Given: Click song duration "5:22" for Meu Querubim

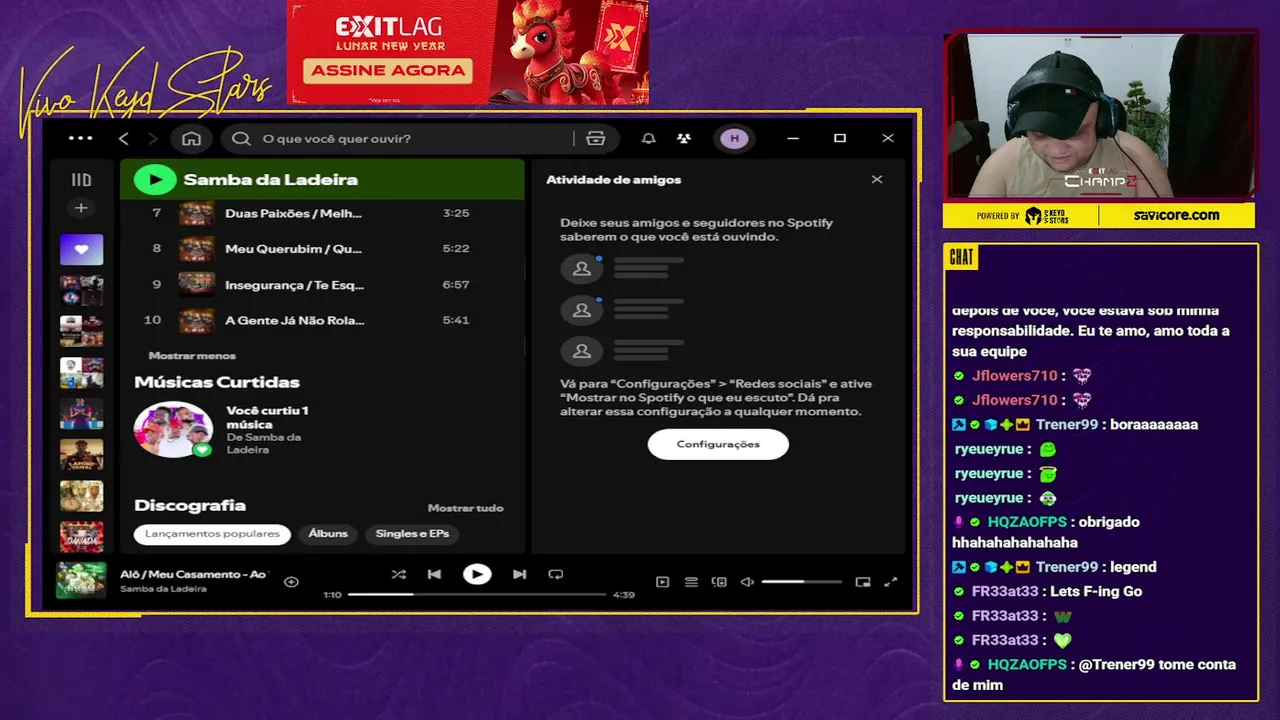Looking at the screenshot, I should pyautogui.click(x=456, y=249).
